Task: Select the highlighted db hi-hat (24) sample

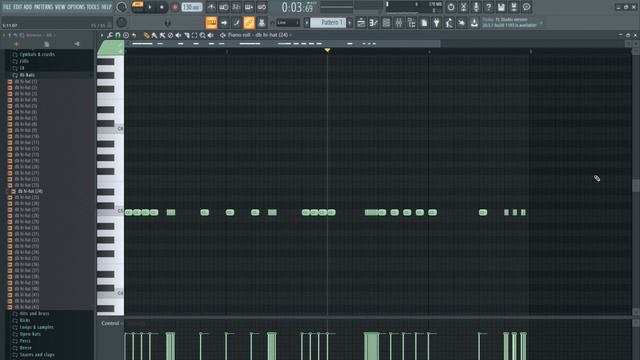Action: click(x=30, y=191)
